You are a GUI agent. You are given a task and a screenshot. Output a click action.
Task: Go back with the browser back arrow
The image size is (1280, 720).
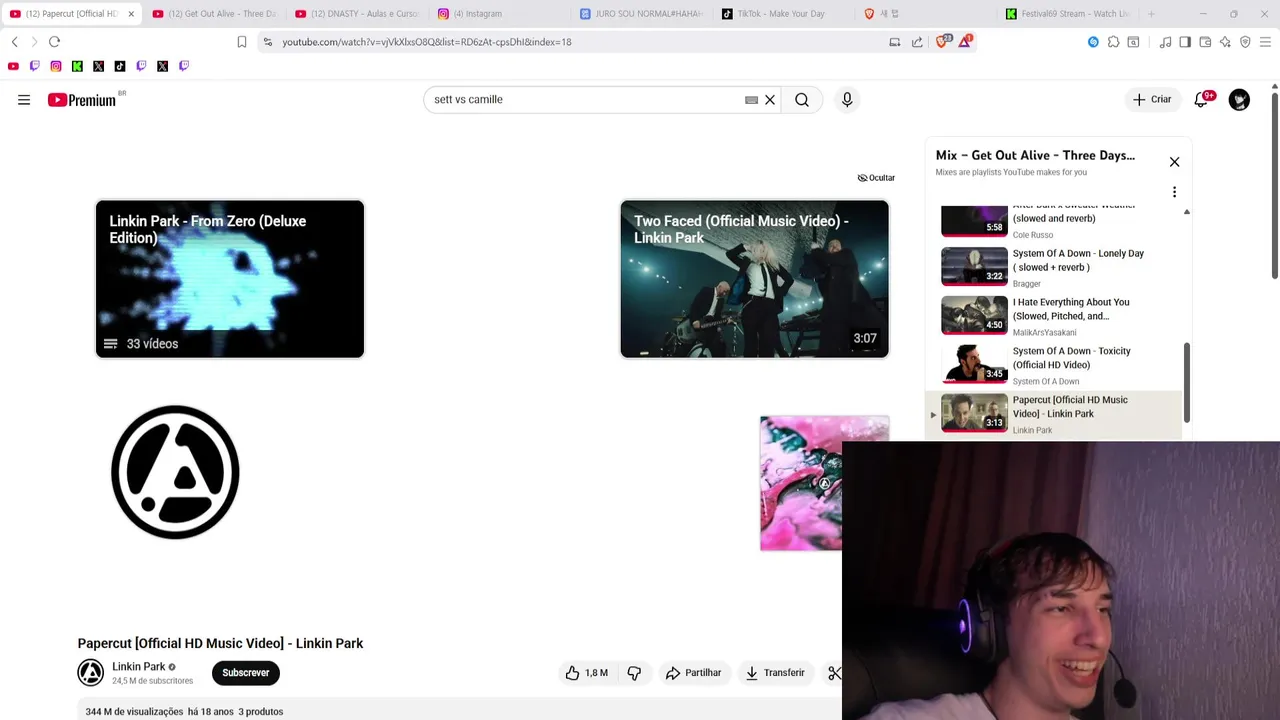point(14,42)
